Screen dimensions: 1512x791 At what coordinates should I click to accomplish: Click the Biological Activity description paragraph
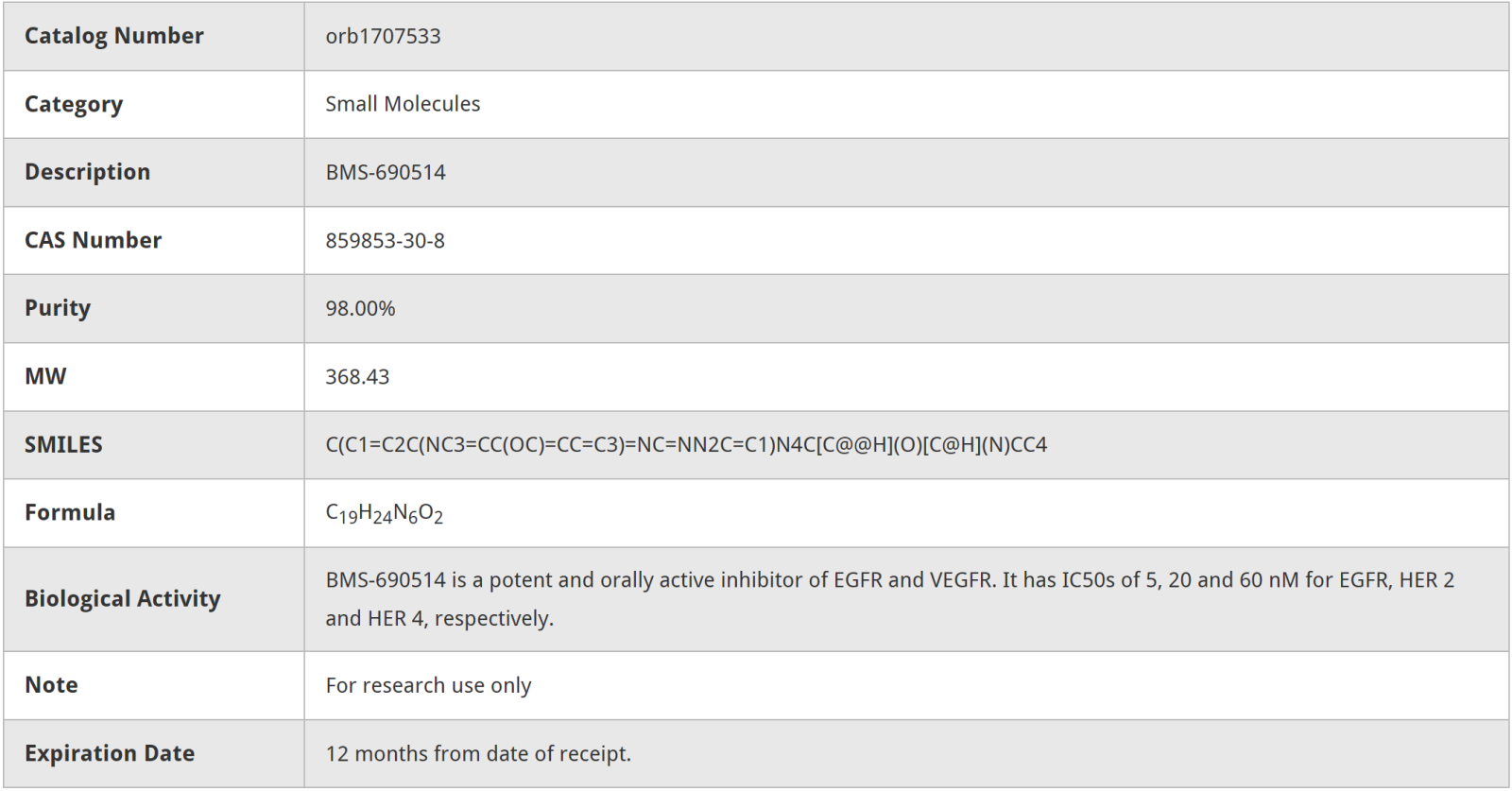click(890, 599)
